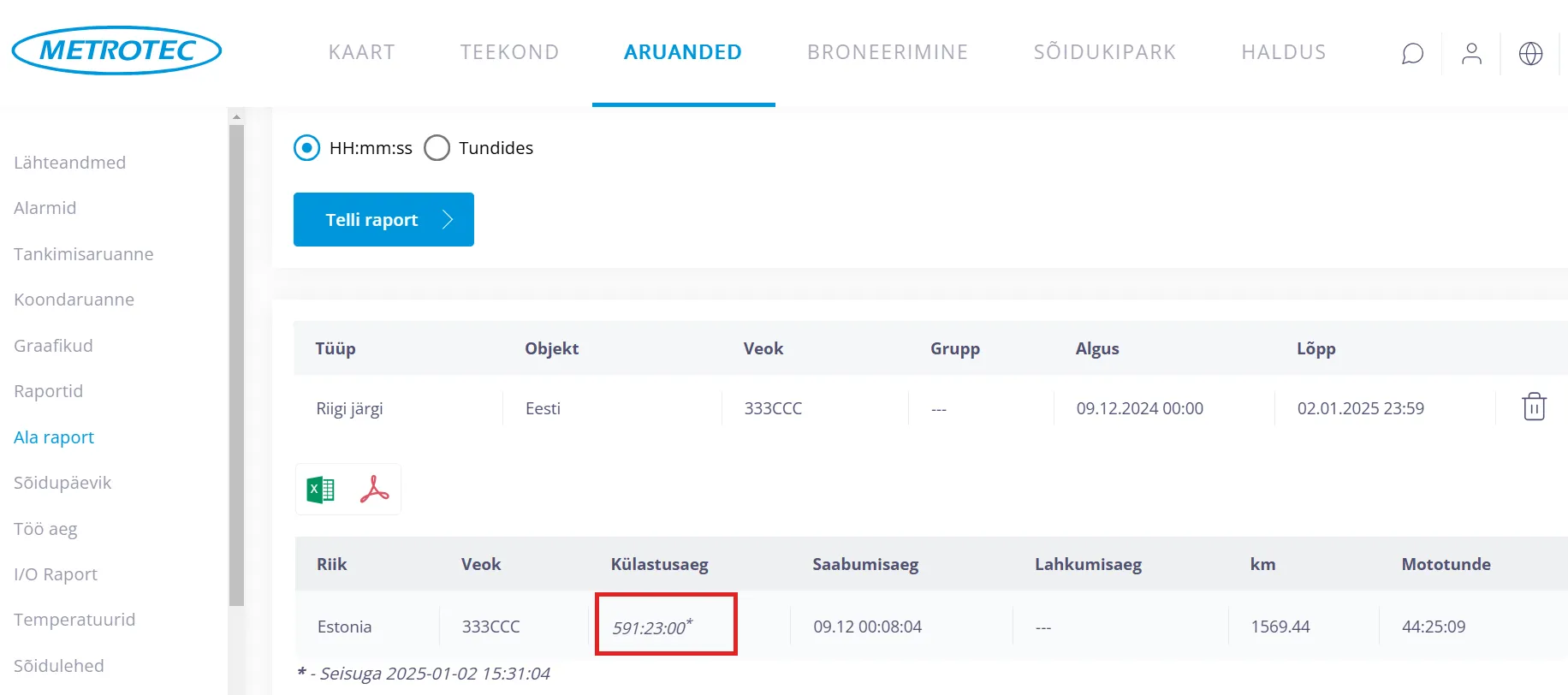Switch to the Kaart tab

pyautogui.click(x=361, y=52)
